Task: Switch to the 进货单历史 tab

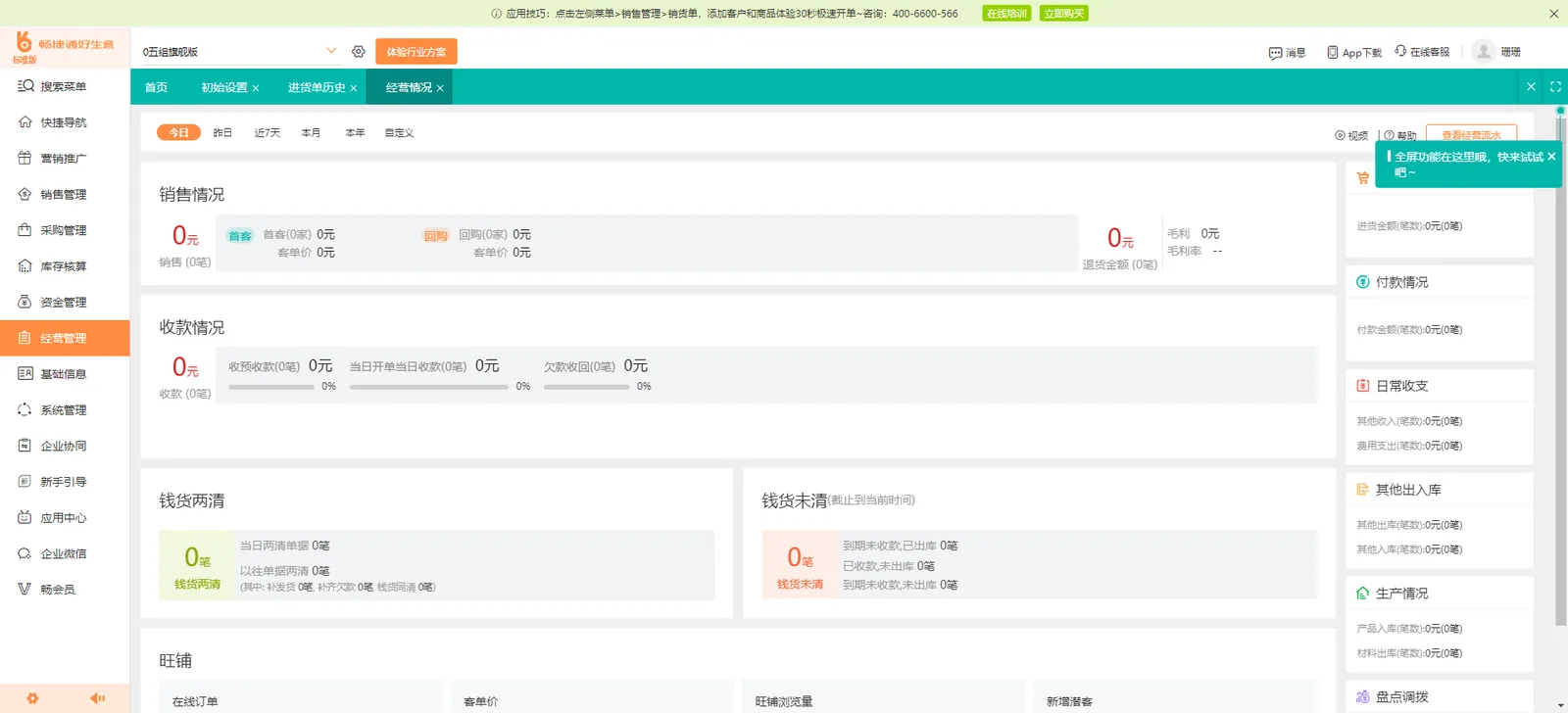Action: [x=317, y=87]
